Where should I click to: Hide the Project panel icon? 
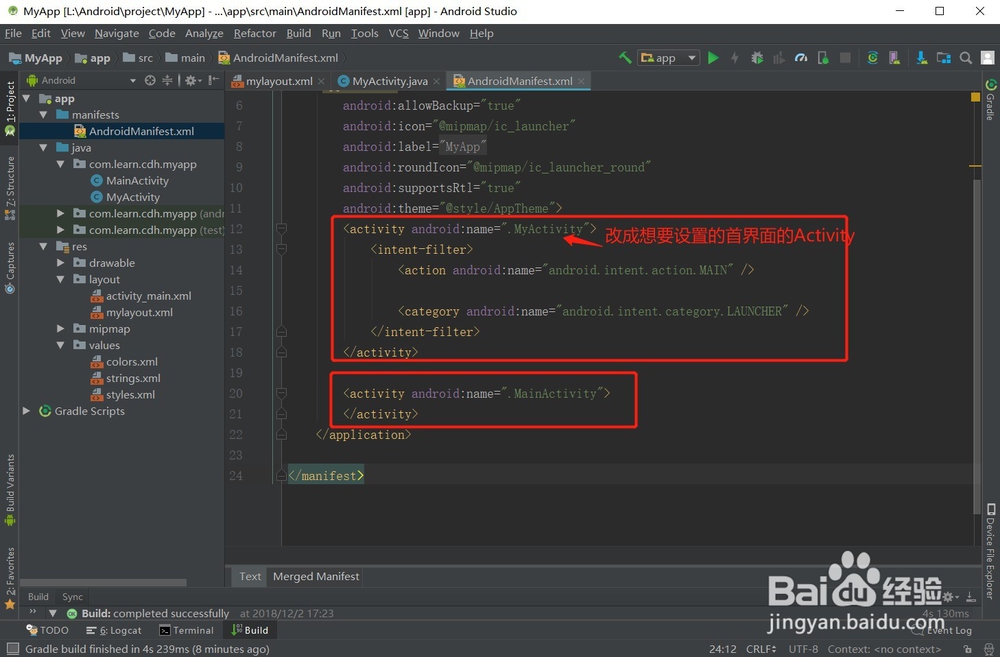(x=214, y=80)
